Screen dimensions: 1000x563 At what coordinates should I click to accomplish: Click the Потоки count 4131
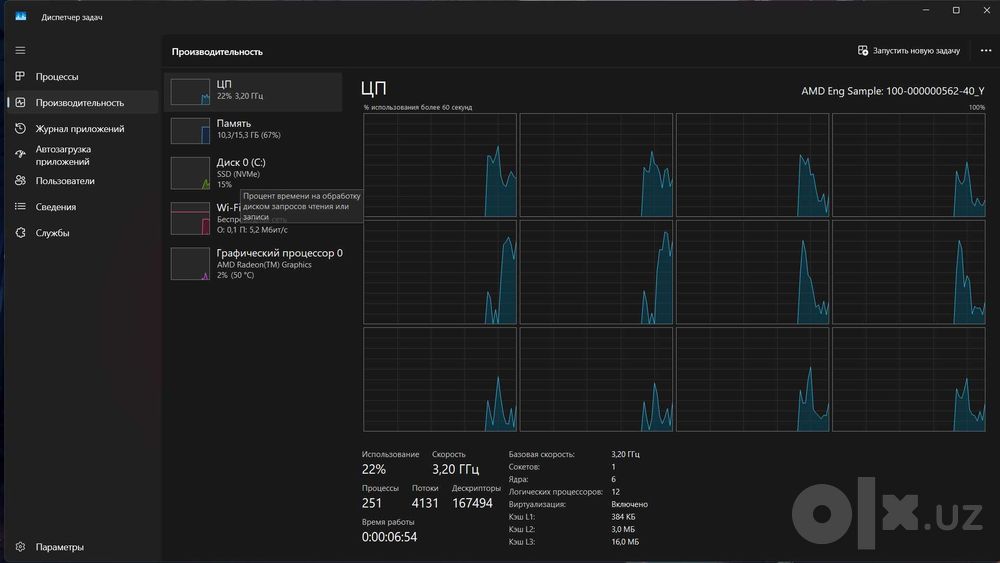point(425,503)
